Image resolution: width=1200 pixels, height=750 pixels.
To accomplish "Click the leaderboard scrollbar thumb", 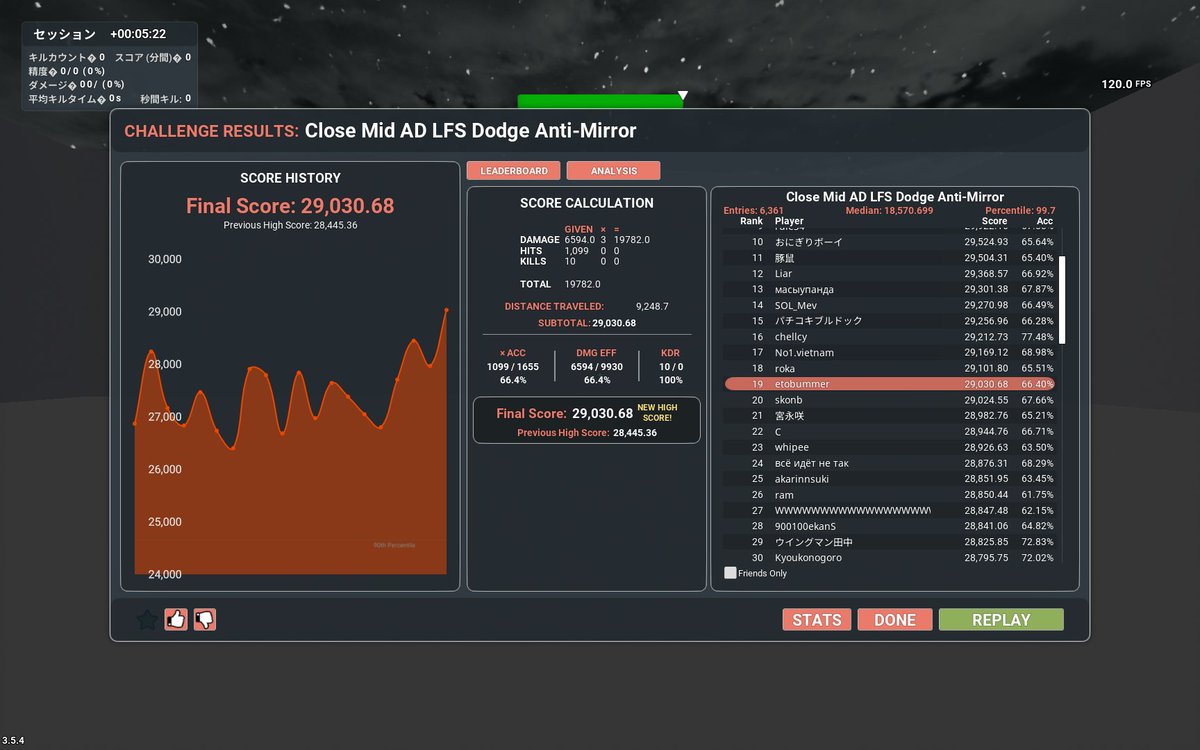I will (1062, 300).
